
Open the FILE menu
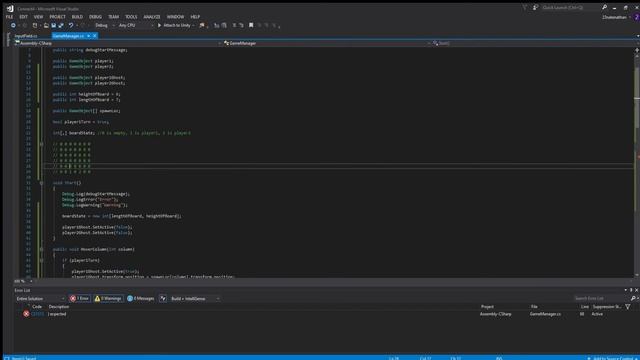(9, 17)
